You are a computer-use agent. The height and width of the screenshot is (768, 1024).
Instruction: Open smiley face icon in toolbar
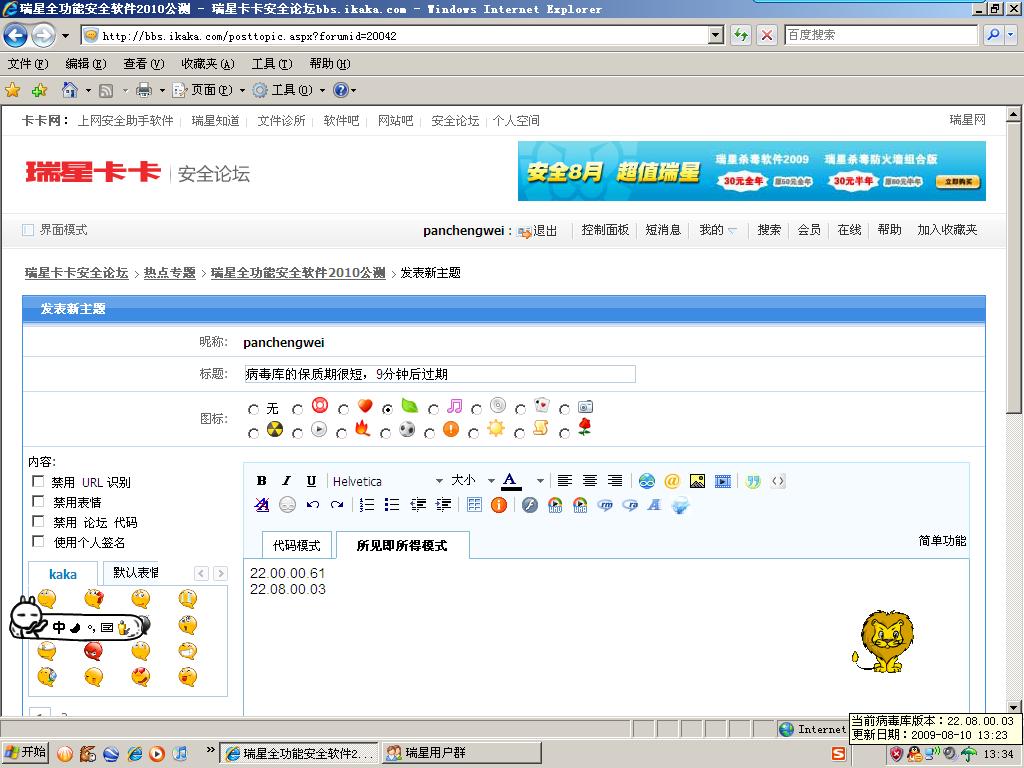pos(287,505)
